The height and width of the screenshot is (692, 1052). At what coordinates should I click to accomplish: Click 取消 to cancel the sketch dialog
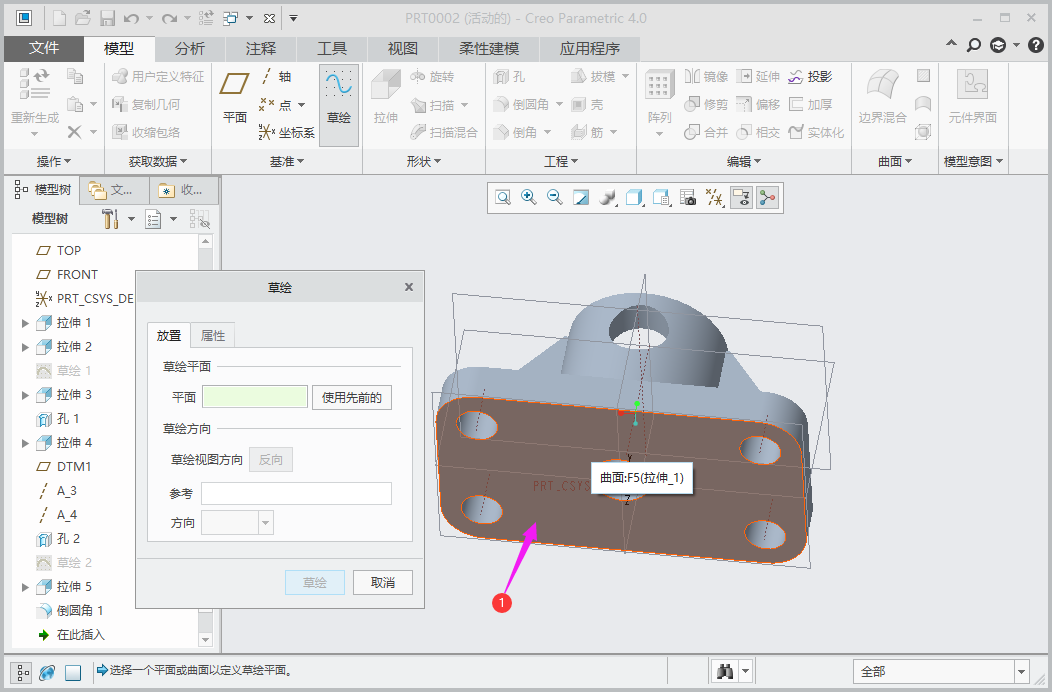383,583
